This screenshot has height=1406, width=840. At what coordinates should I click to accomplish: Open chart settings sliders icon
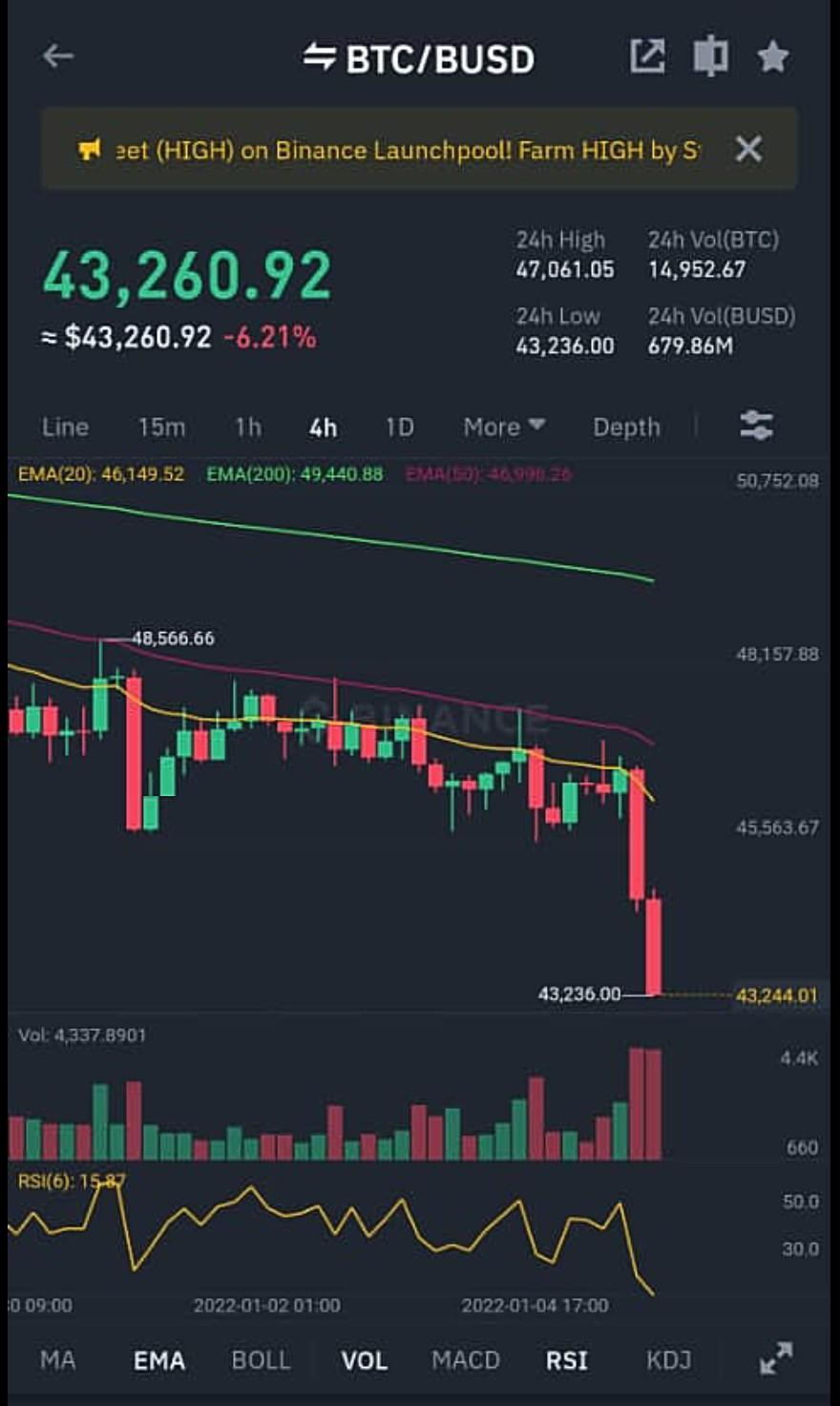tap(757, 426)
